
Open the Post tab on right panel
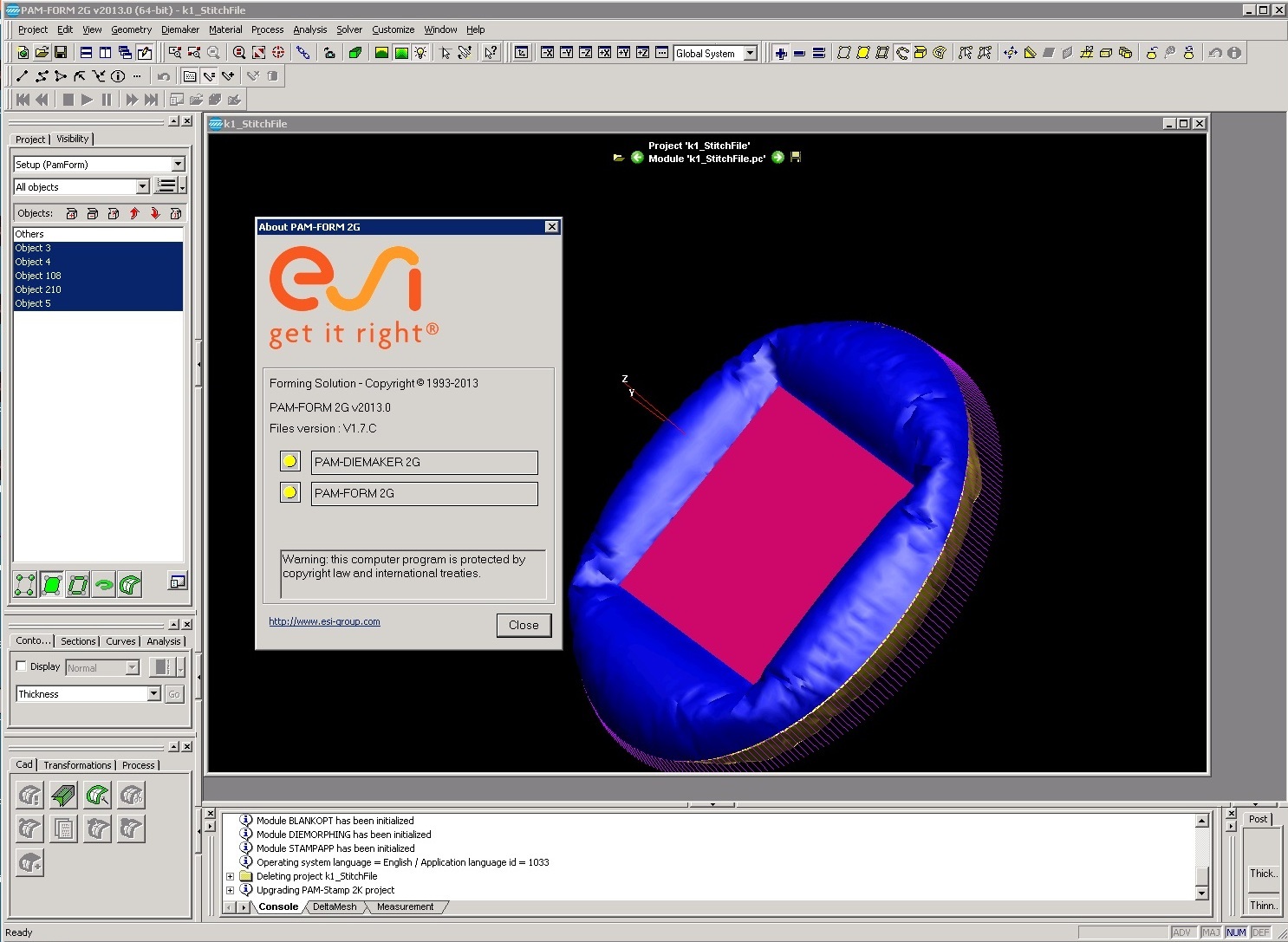[1258, 819]
